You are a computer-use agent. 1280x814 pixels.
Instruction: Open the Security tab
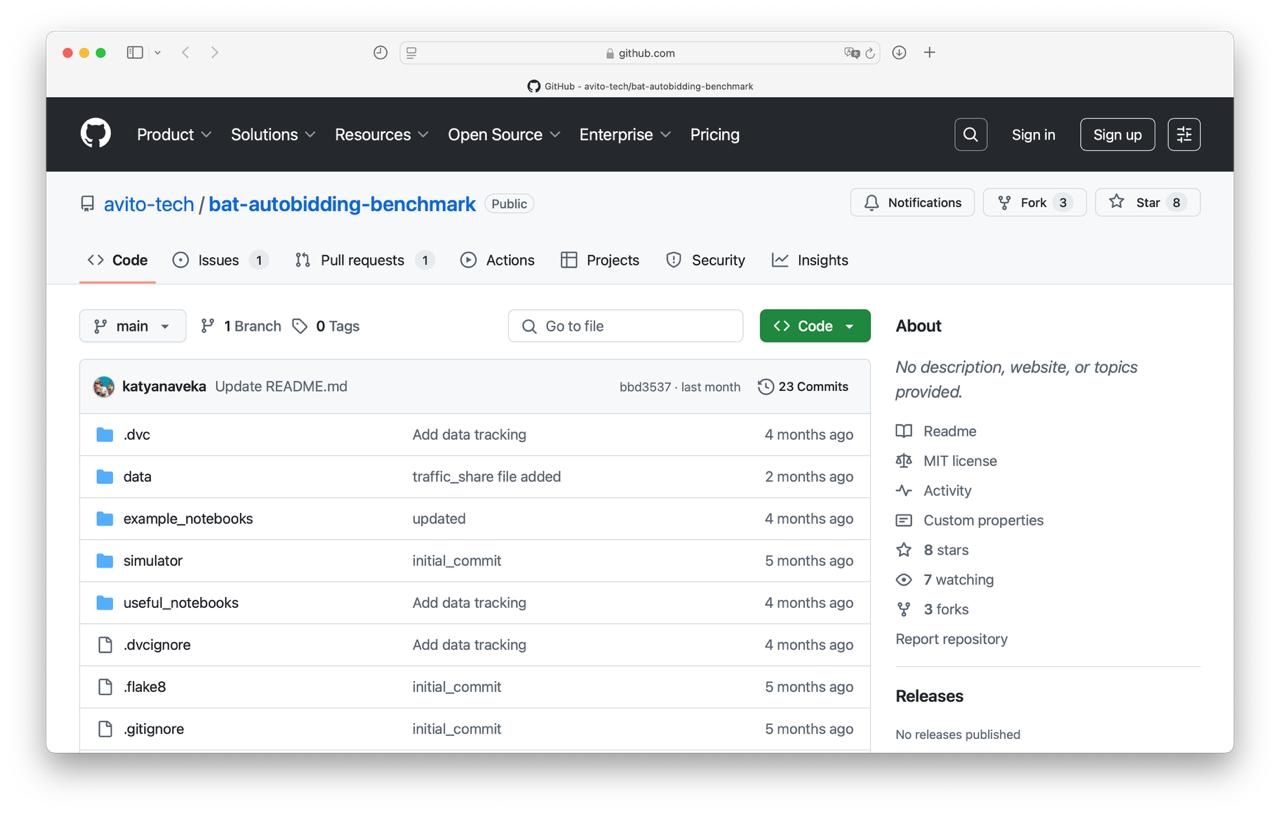point(706,260)
